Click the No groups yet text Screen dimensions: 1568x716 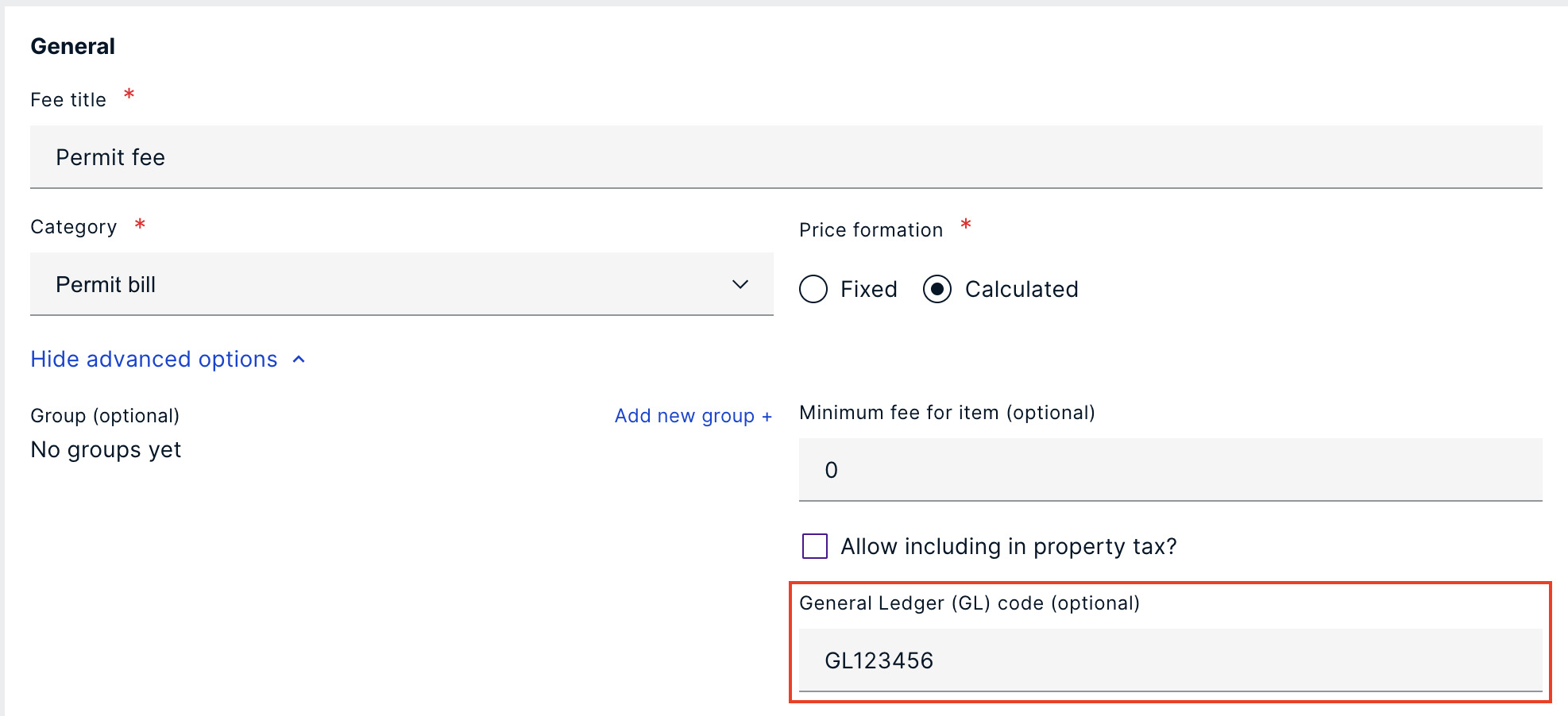(106, 450)
